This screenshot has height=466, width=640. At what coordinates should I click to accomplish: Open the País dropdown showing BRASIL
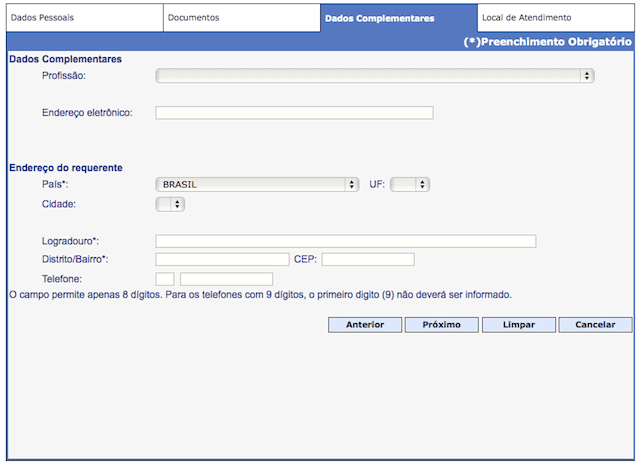pos(257,184)
